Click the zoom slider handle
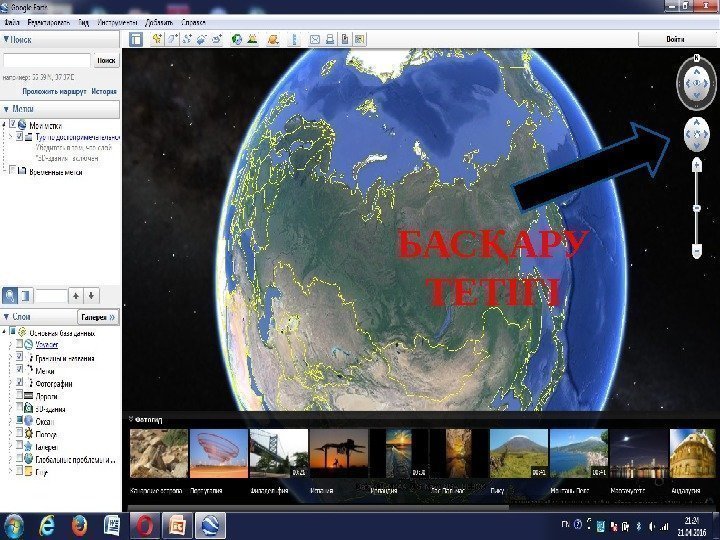Screen dimensions: 720x540 [697, 208]
